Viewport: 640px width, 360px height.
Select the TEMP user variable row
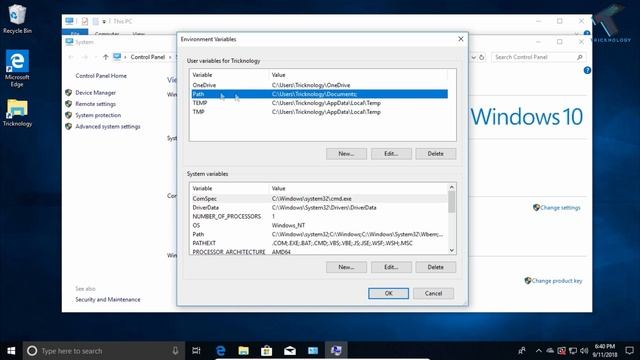coord(320,103)
